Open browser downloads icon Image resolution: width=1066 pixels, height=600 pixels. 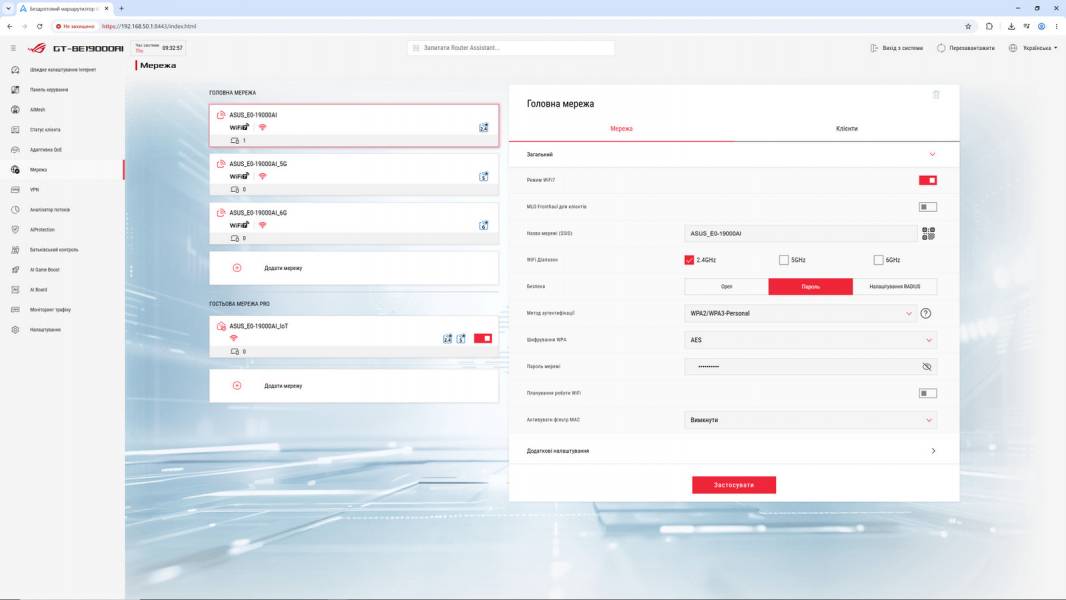pos(1011,27)
